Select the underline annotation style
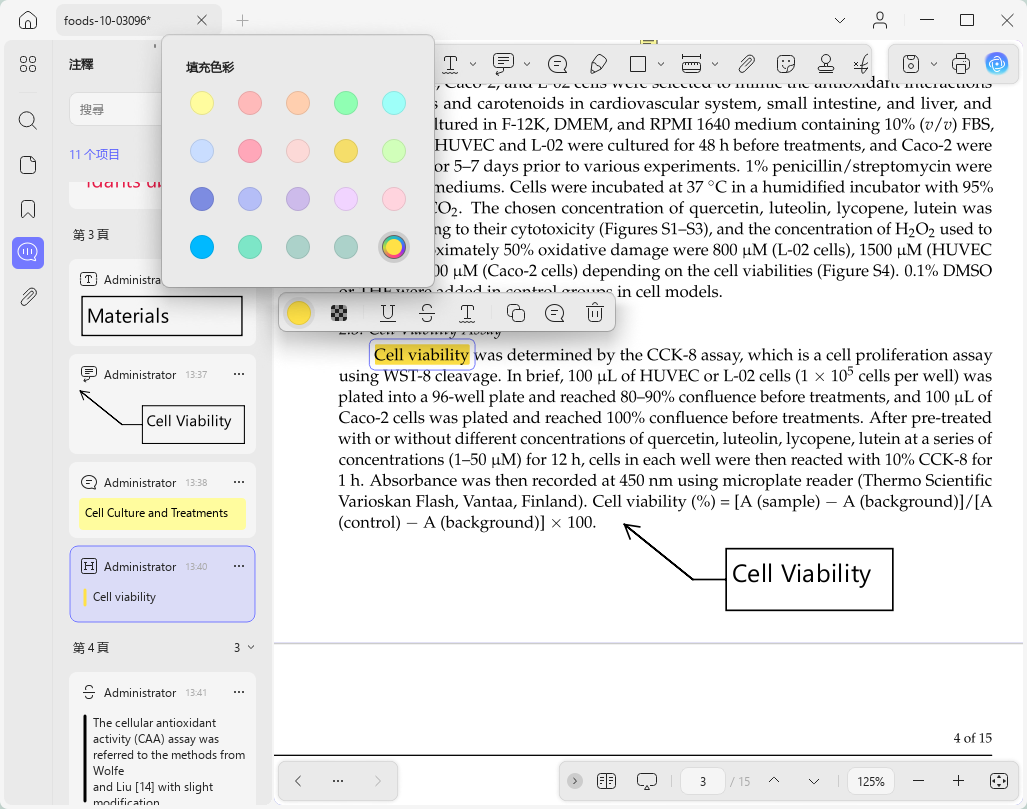The image size is (1027, 809). (388, 313)
